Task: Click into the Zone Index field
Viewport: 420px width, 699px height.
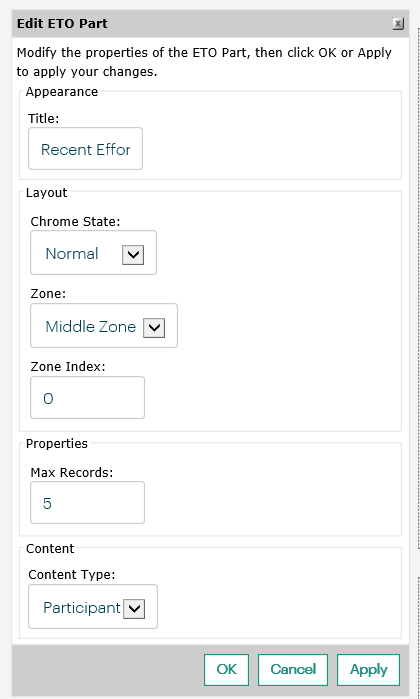Action: pos(87,398)
